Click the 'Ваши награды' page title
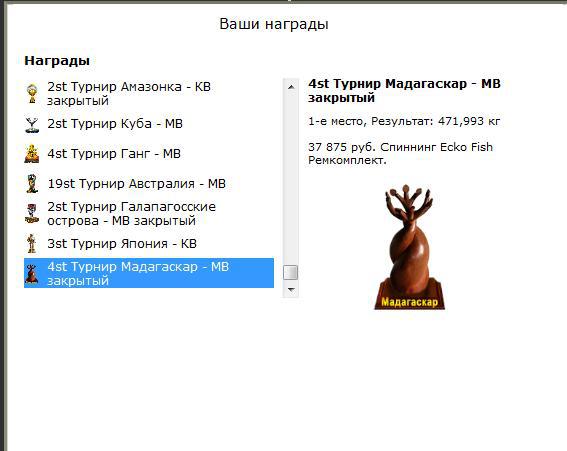Image resolution: width=567 pixels, height=451 pixels. tap(274, 24)
